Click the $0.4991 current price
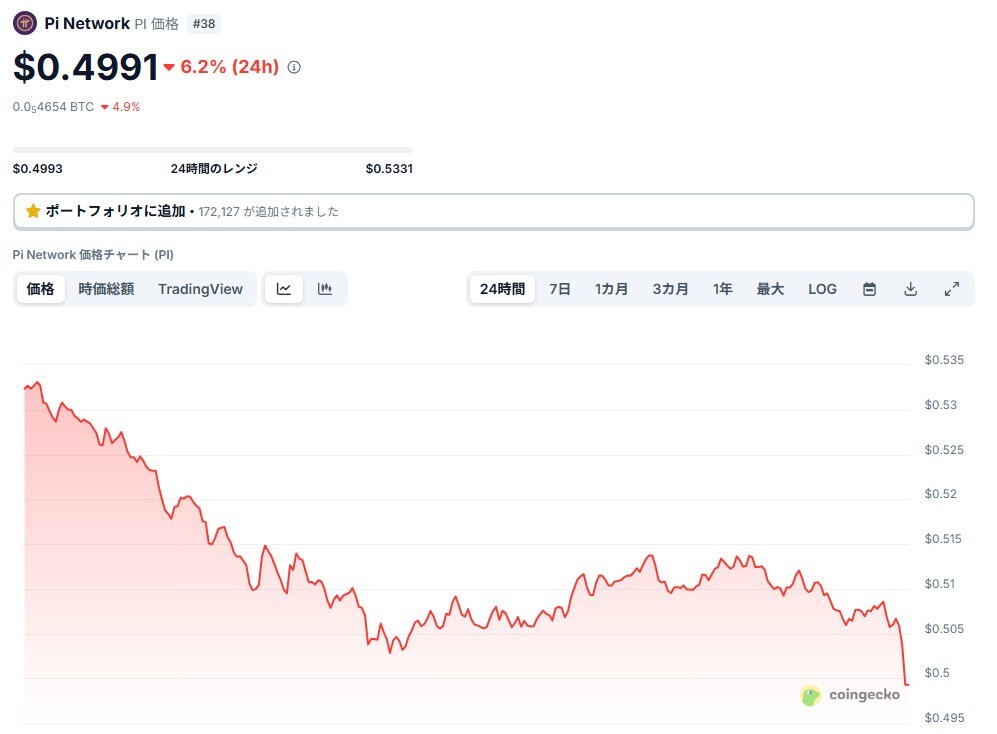Viewport: 997px width, 734px height. coord(86,67)
